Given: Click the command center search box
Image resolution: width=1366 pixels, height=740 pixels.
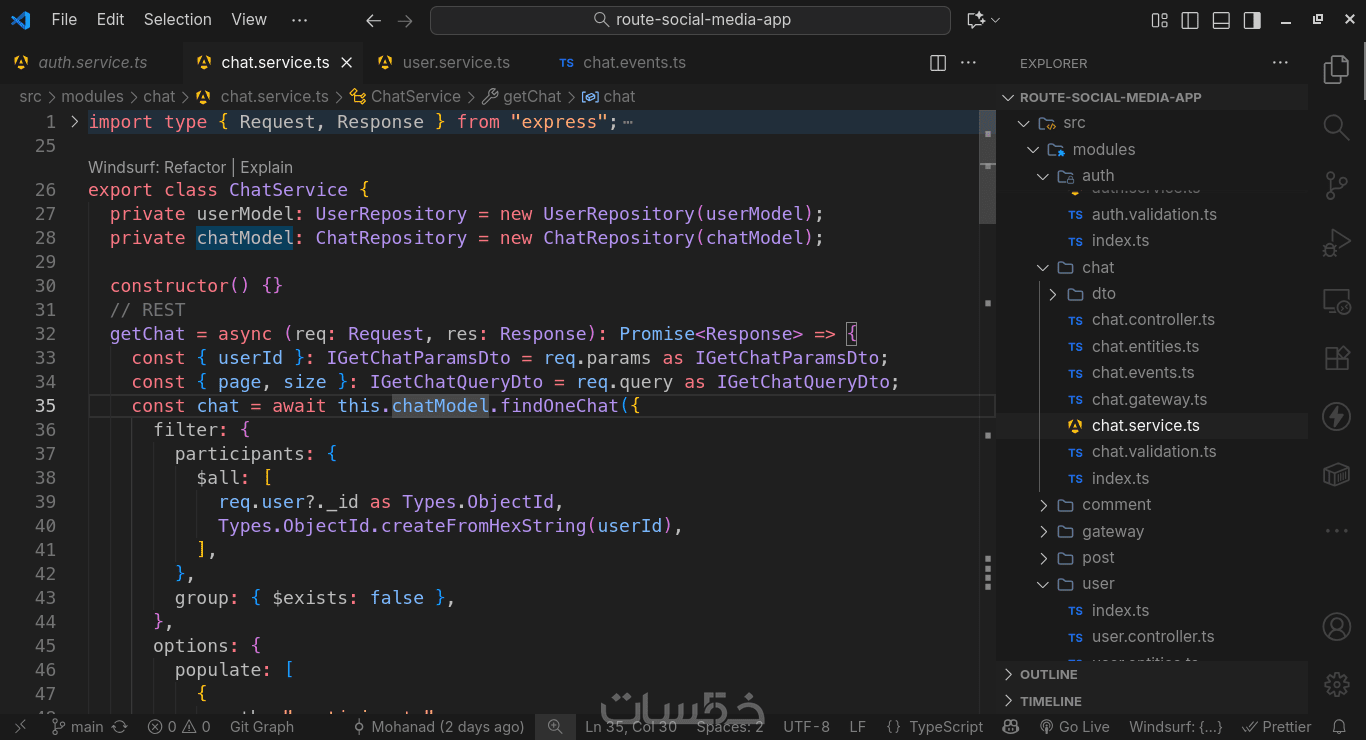Looking at the screenshot, I should pyautogui.click(x=690, y=20).
